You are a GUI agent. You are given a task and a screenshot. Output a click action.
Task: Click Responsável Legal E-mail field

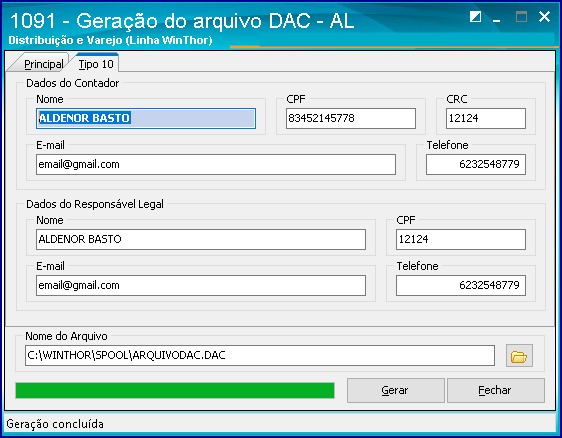[x=201, y=285]
